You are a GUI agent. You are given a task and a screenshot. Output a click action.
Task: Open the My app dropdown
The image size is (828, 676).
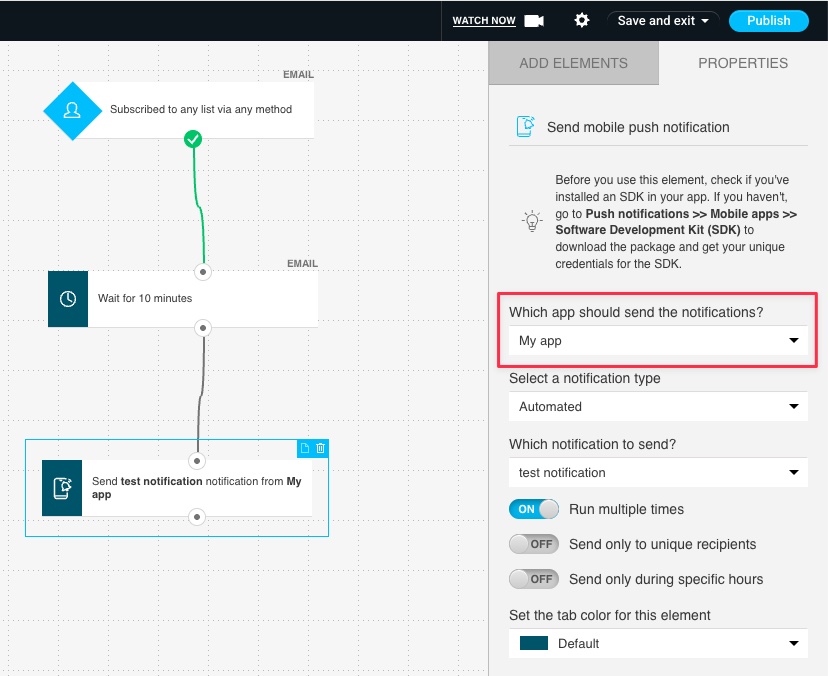click(x=657, y=341)
